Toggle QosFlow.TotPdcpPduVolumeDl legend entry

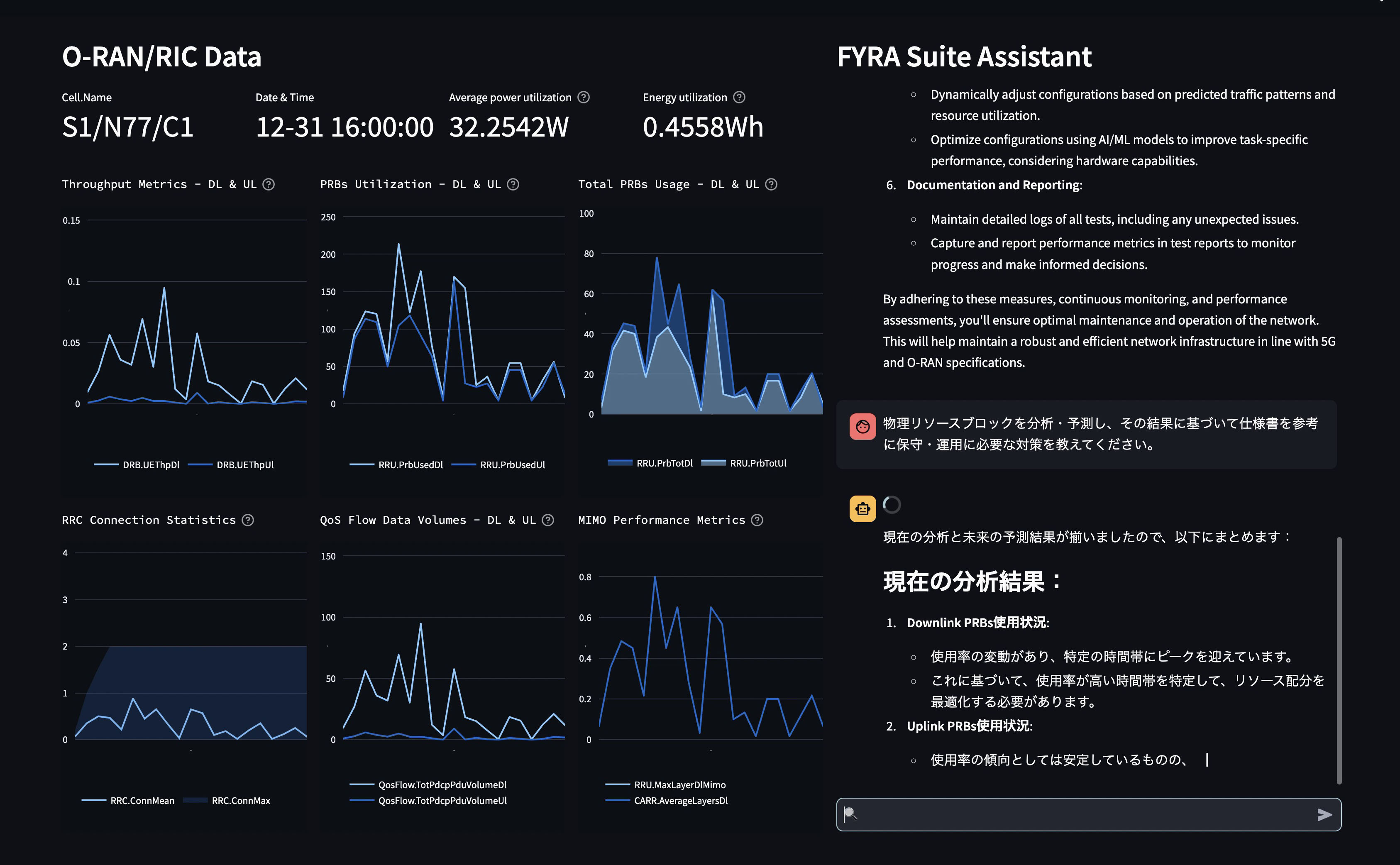pos(442,785)
